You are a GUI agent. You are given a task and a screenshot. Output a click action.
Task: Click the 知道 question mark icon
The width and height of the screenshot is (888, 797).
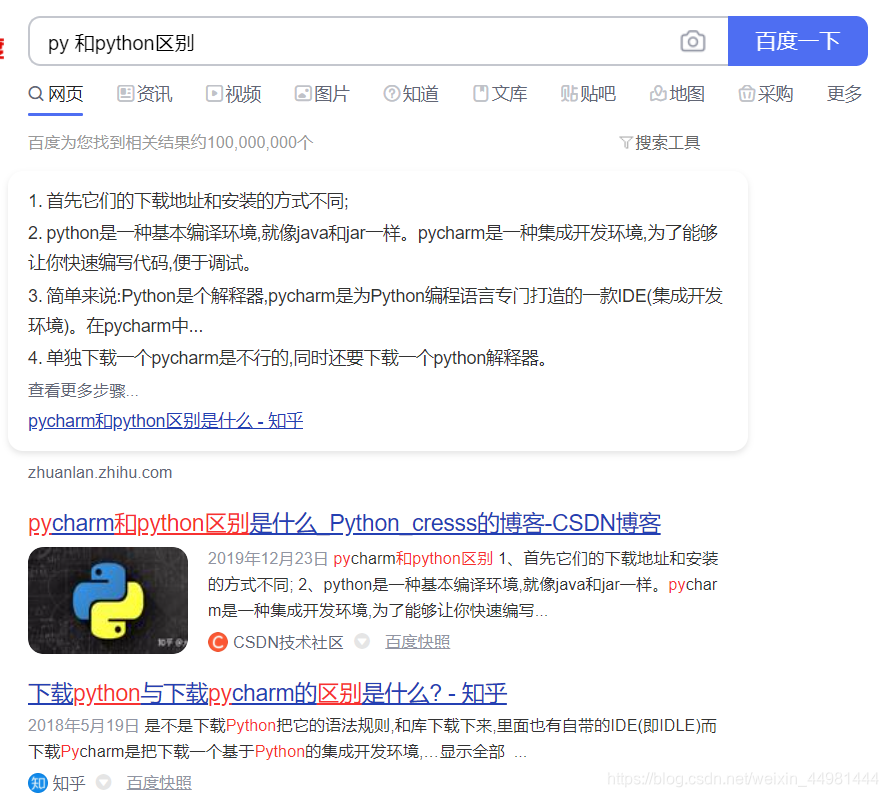coord(392,93)
